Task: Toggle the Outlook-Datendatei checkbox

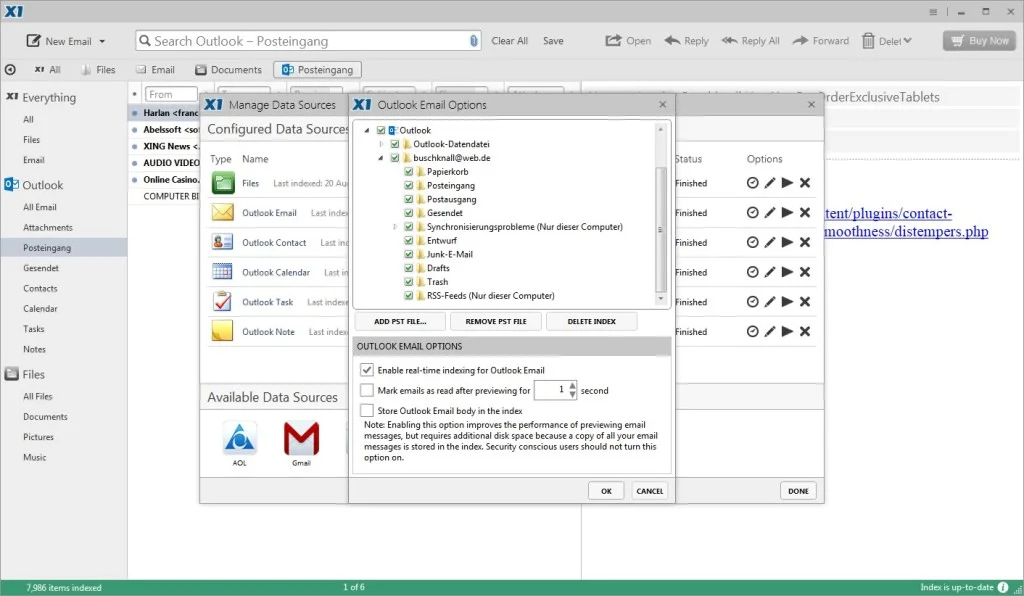Action: point(394,144)
